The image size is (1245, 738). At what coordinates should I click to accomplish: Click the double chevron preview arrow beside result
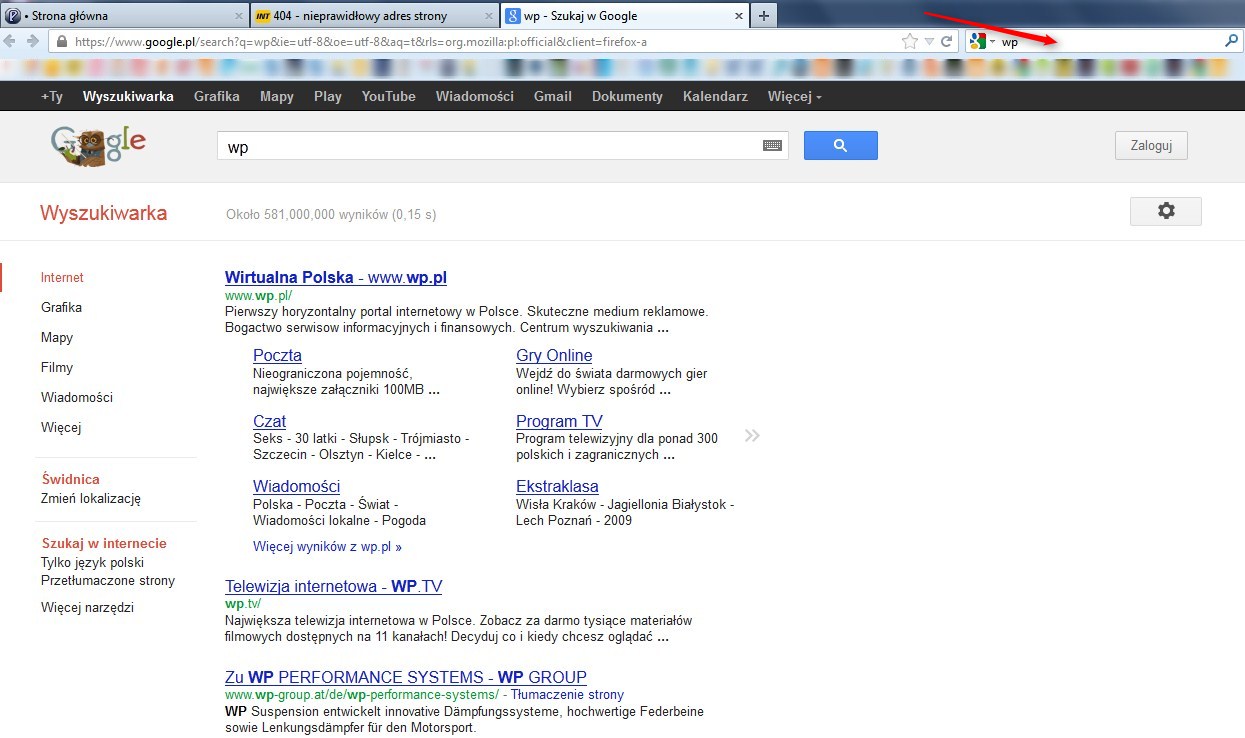[x=752, y=436]
